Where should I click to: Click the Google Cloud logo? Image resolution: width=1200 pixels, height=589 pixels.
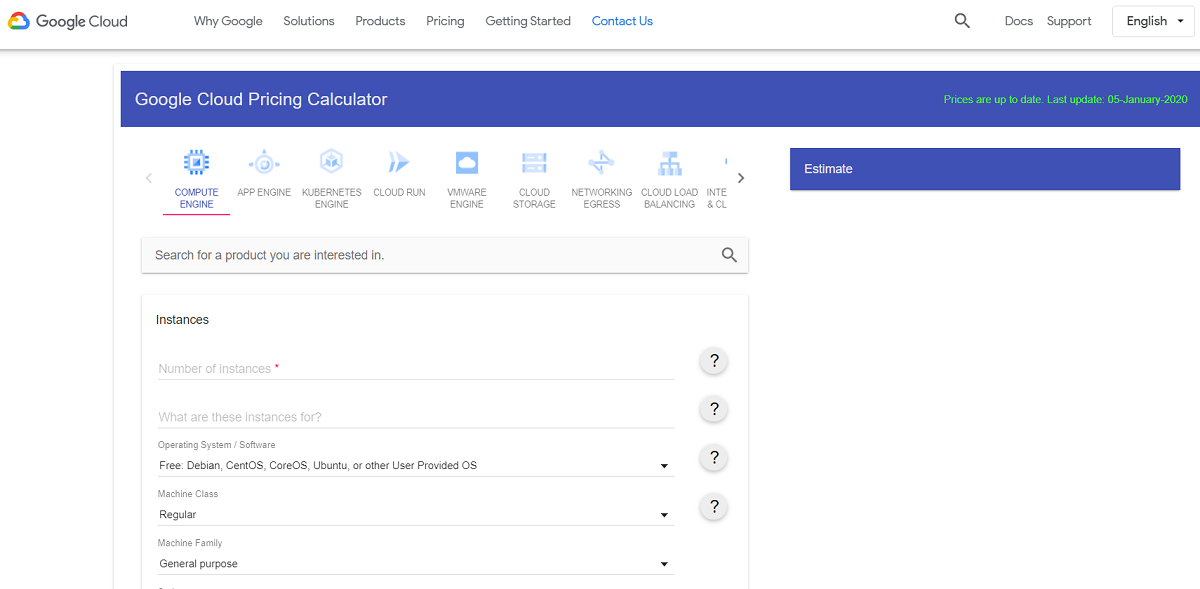pos(68,21)
